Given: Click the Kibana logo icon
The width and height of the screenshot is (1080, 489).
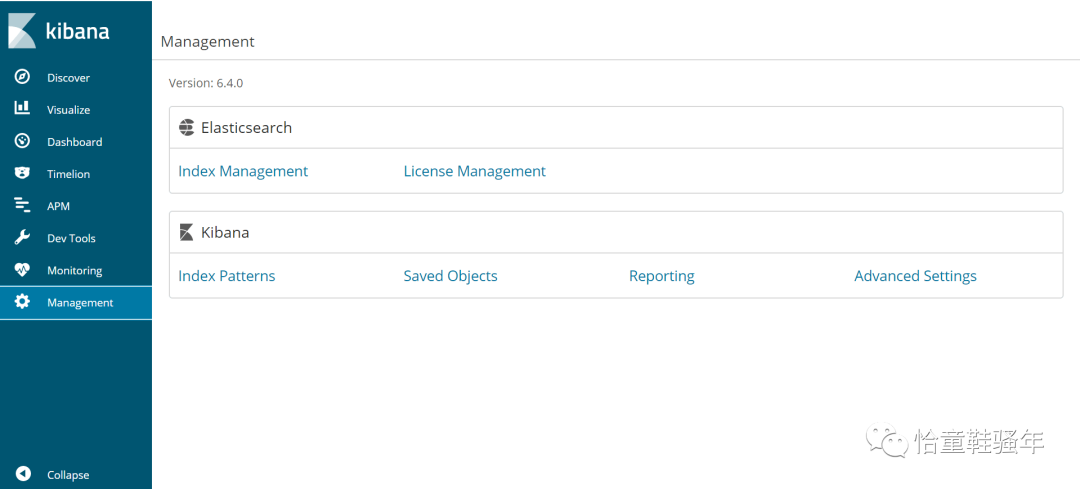Looking at the screenshot, I should [x=22, y=32].
